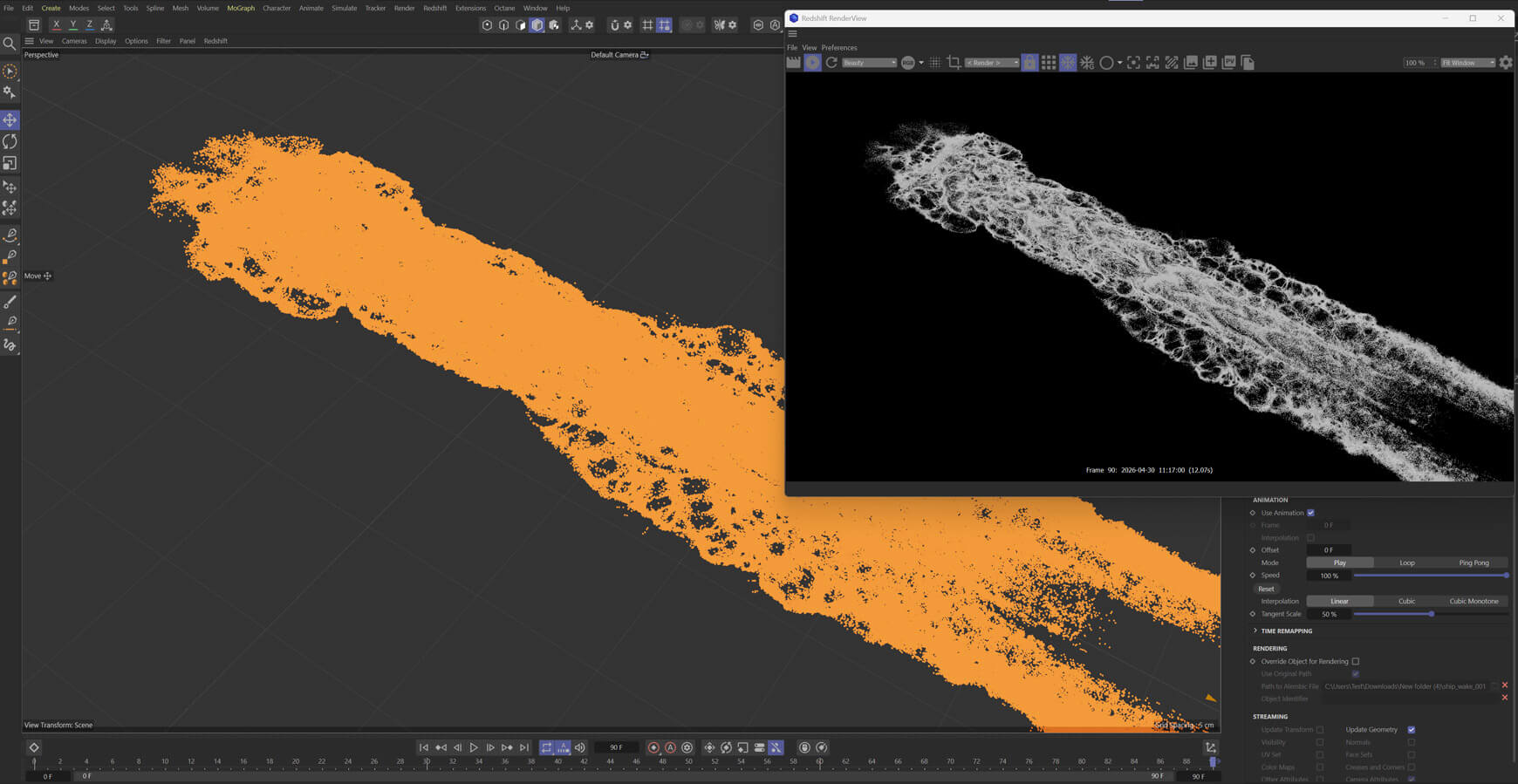1518x784 pixels.
Task: Click the RenderView clapperboard render icon
Action: [793, 63]
